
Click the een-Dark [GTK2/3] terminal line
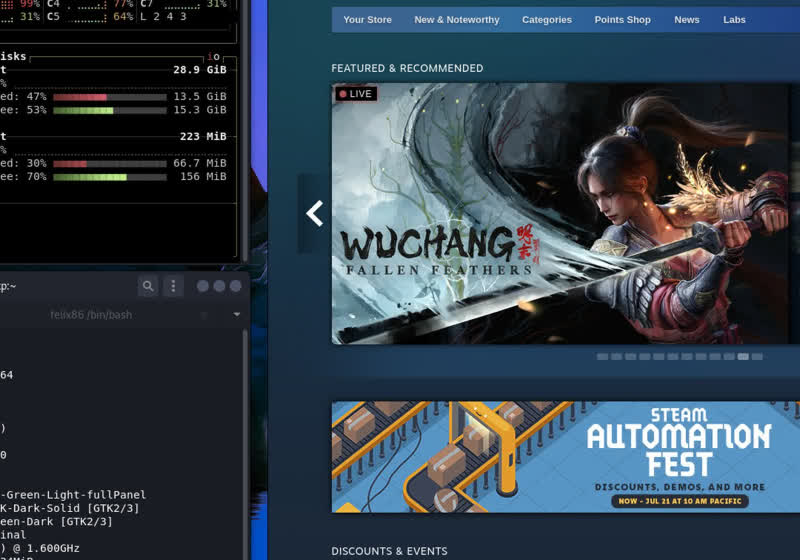(56, 521)
